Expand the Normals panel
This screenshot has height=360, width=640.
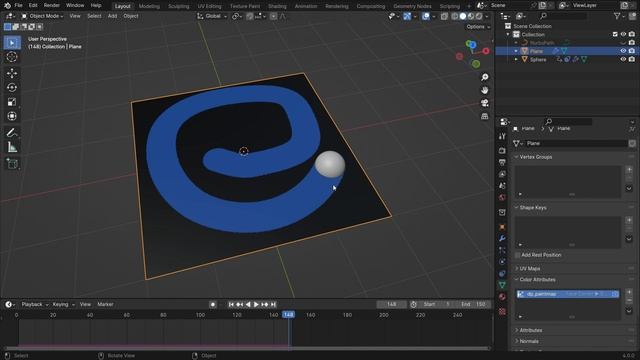coord(529,341)
